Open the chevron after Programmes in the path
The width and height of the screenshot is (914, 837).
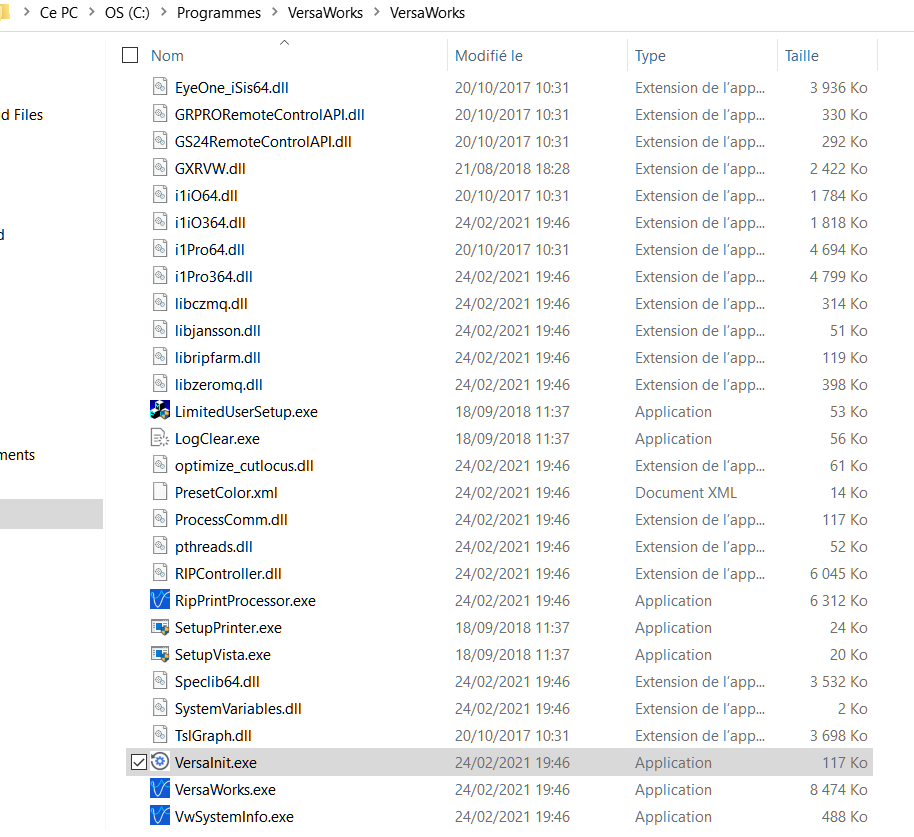coord(275,12)
